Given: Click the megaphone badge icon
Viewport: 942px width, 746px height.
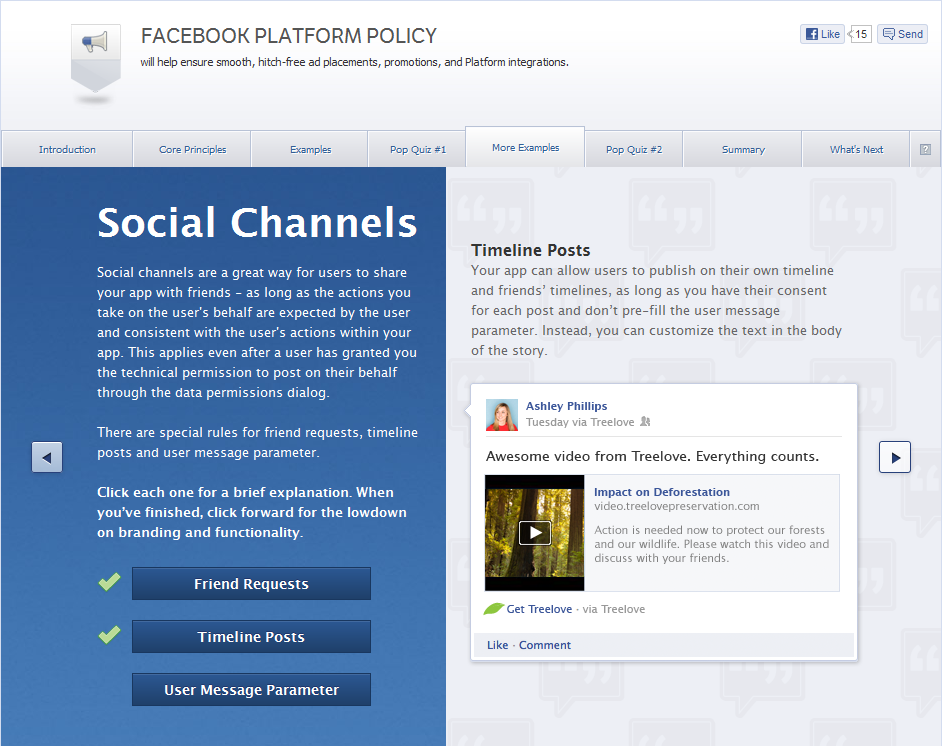Looking at the screenshot, I should [96, 58].
